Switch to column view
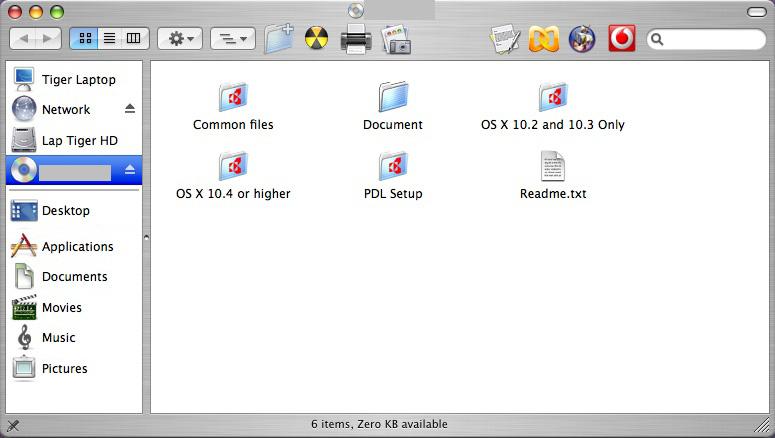This screenshot has height=438, width=775. [134, 39]
